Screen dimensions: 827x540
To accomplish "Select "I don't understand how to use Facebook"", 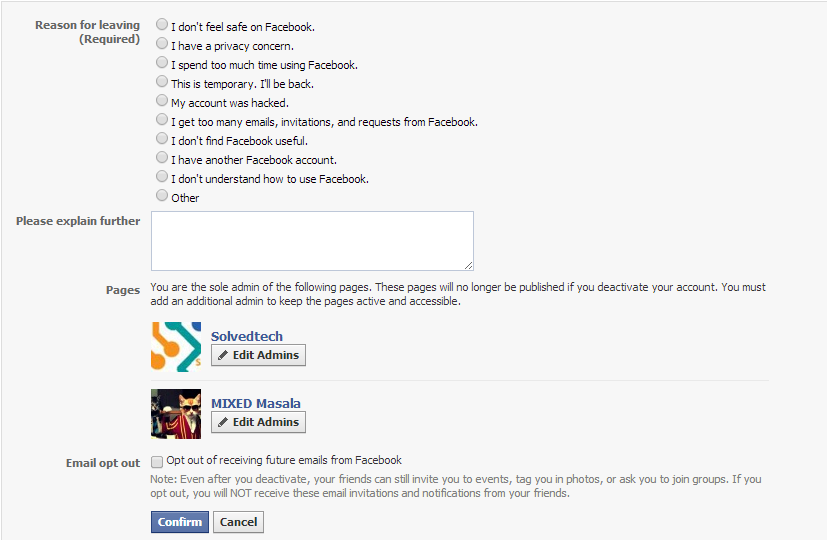I will [162, 177].
